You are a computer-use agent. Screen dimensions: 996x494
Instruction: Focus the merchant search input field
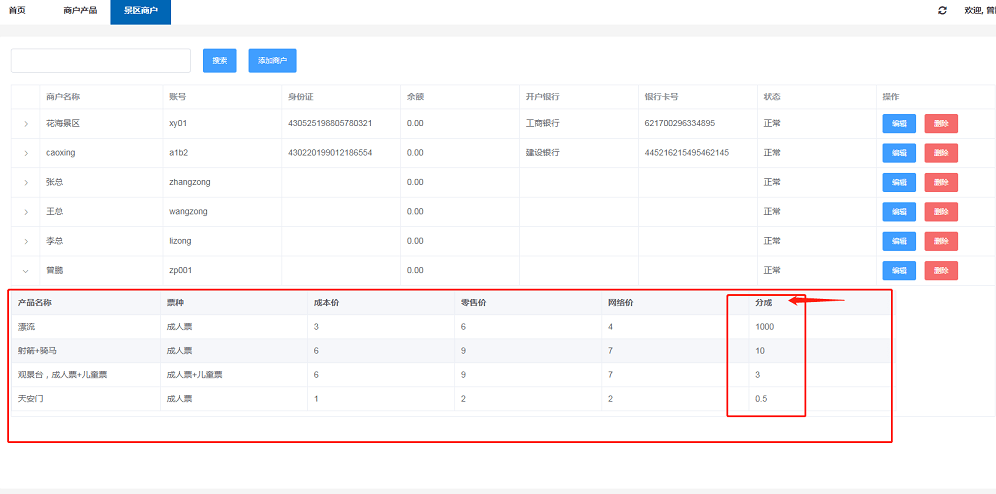point(101,60)
